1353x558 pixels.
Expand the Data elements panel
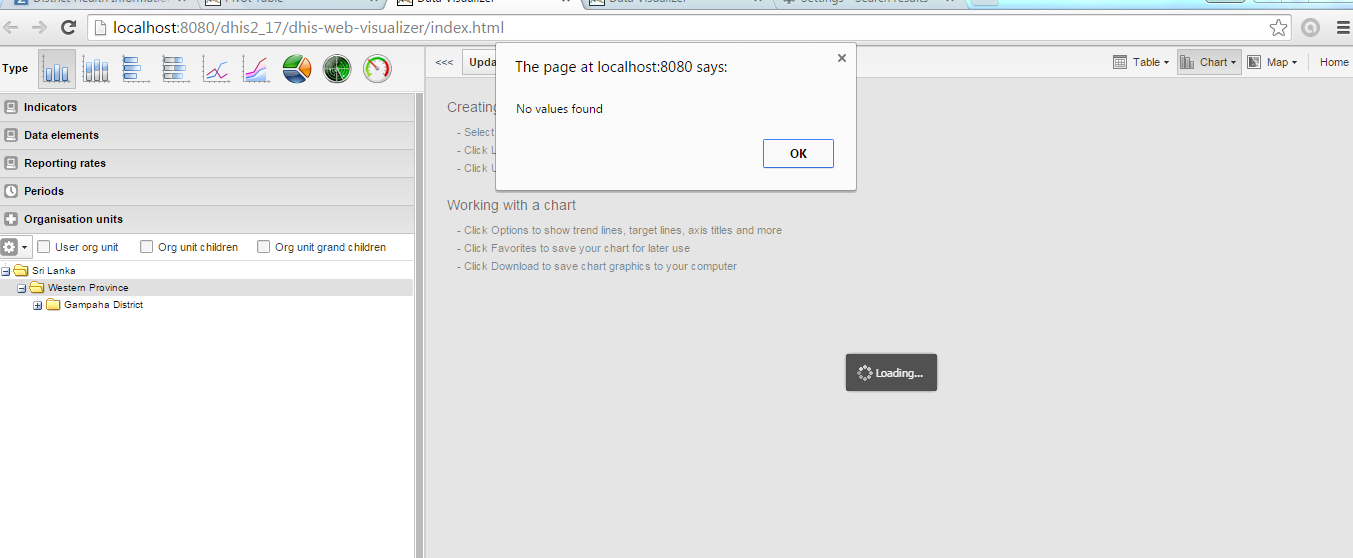coord(207,135)
